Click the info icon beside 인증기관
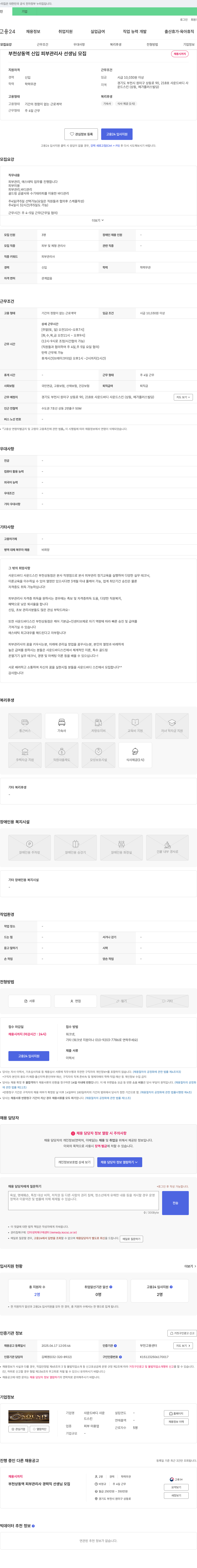Image resolution: width=197 pixels, height=1568 pixels. click(115, 1346)
